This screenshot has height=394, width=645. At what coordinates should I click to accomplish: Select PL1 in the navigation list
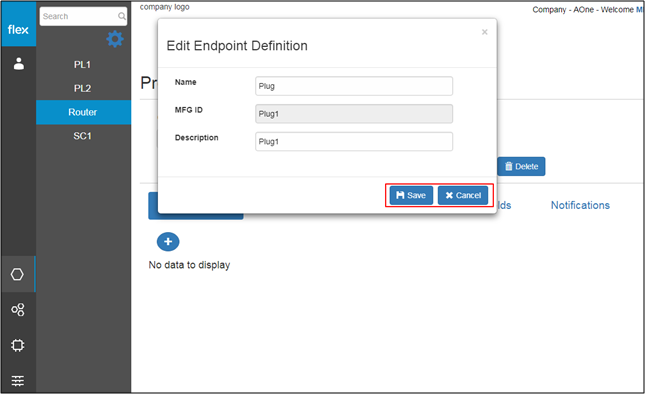[84, 65]
